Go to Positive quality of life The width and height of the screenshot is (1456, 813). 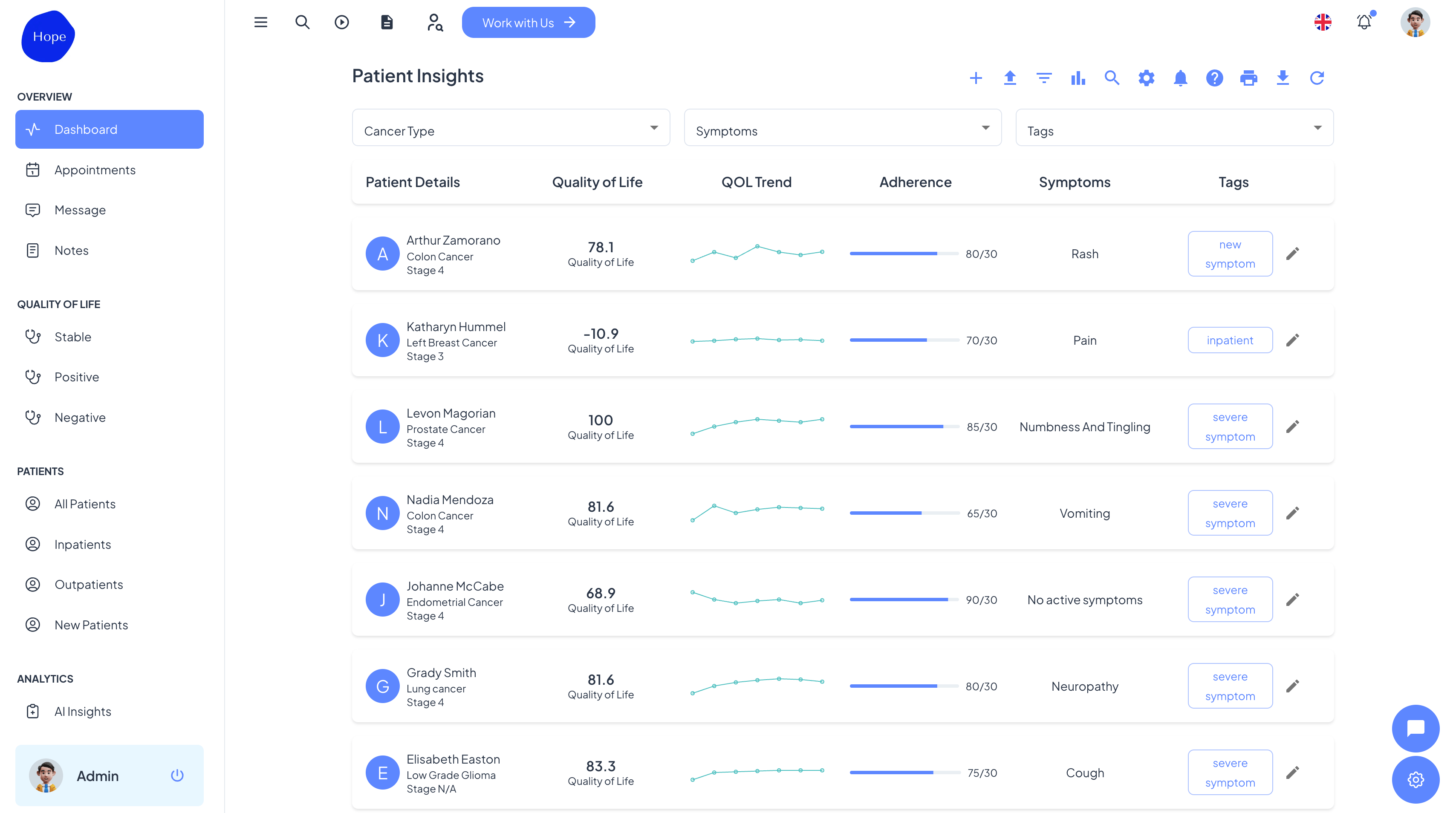[x=109, y=377]
